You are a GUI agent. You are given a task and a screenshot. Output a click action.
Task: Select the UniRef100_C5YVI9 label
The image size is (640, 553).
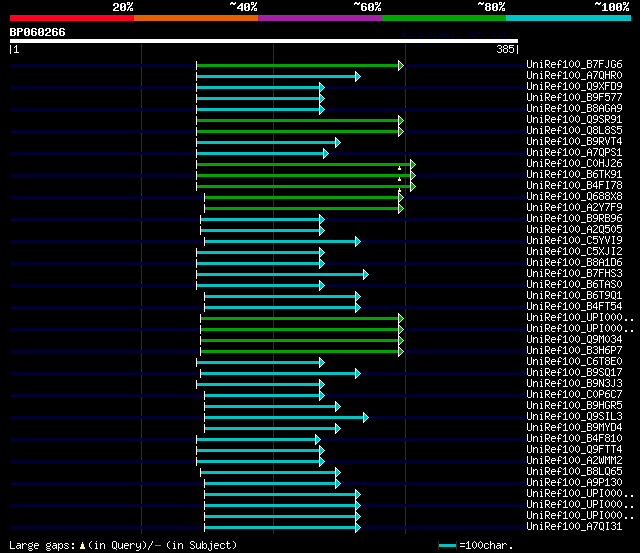click(574, 241)
